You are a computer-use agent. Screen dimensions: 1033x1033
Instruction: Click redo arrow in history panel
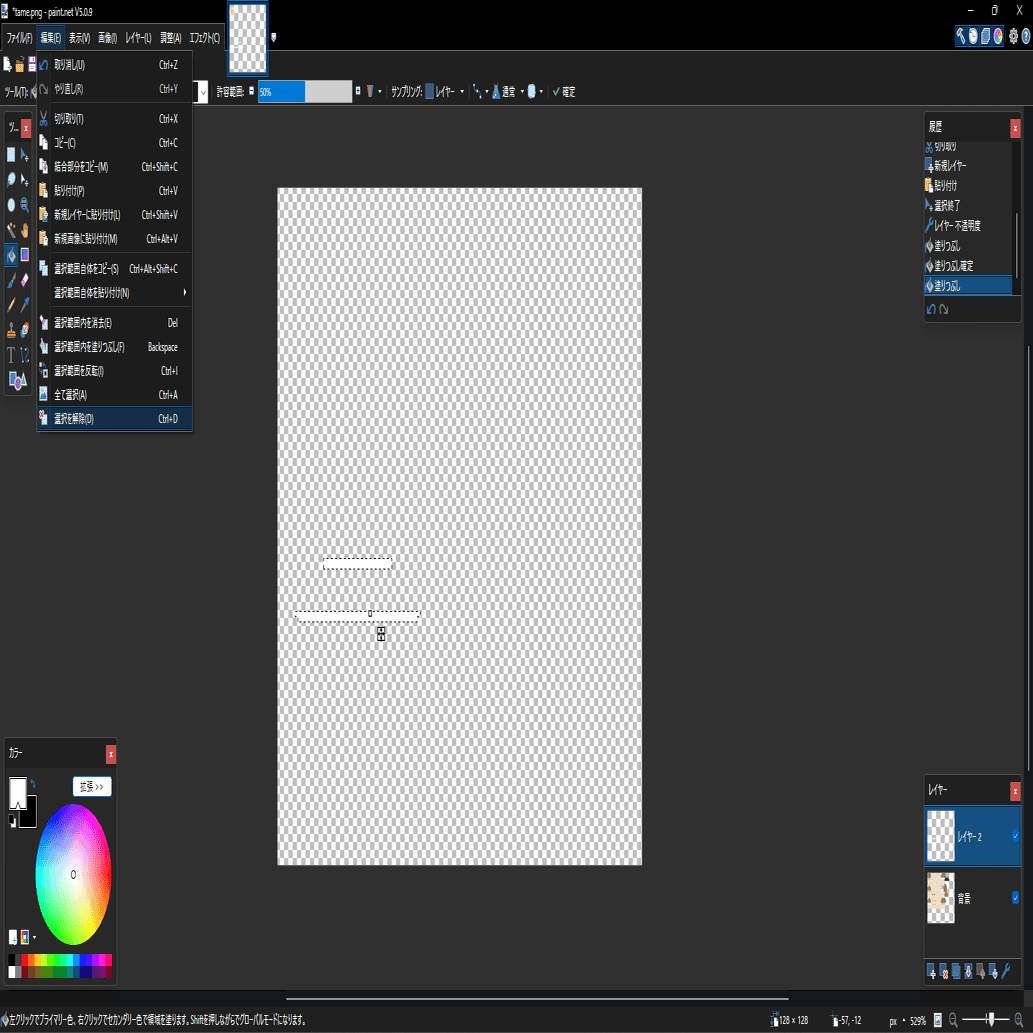(943, 309)
